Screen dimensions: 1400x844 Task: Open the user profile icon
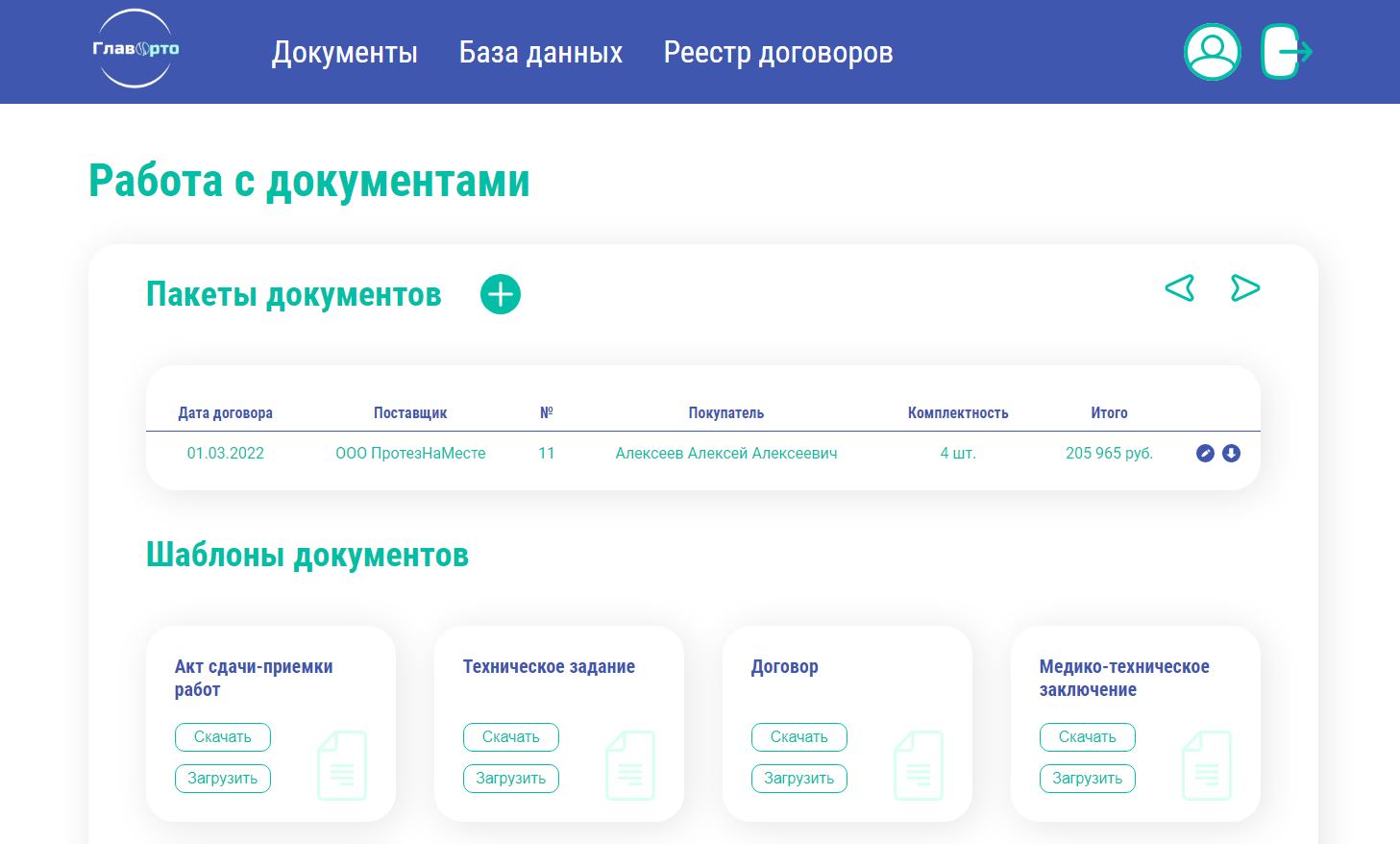pyautogui.click(x=1212, y=52)
